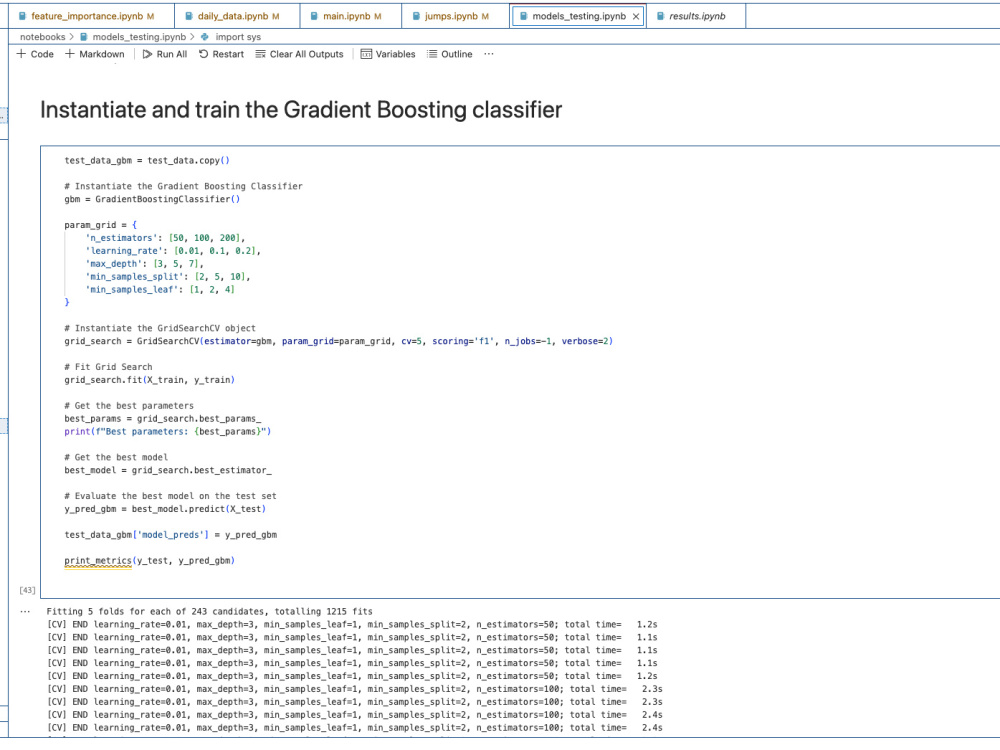Click the notebook icon on main.ipynb tab
Image resolution: width=1000 pixels, height=750 pixels.
point(314,16)
